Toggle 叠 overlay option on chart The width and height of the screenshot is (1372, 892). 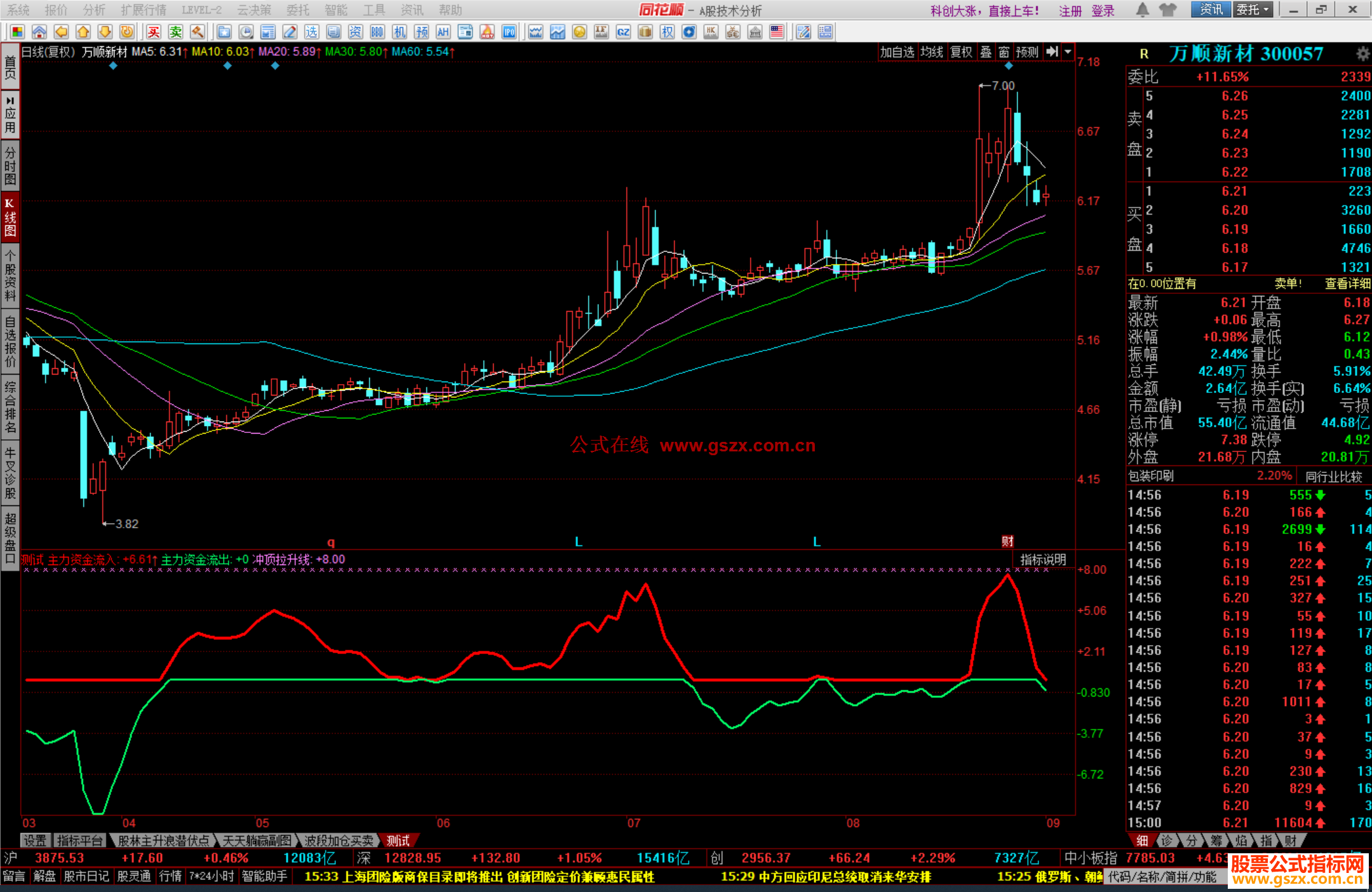tap(986, 52)
